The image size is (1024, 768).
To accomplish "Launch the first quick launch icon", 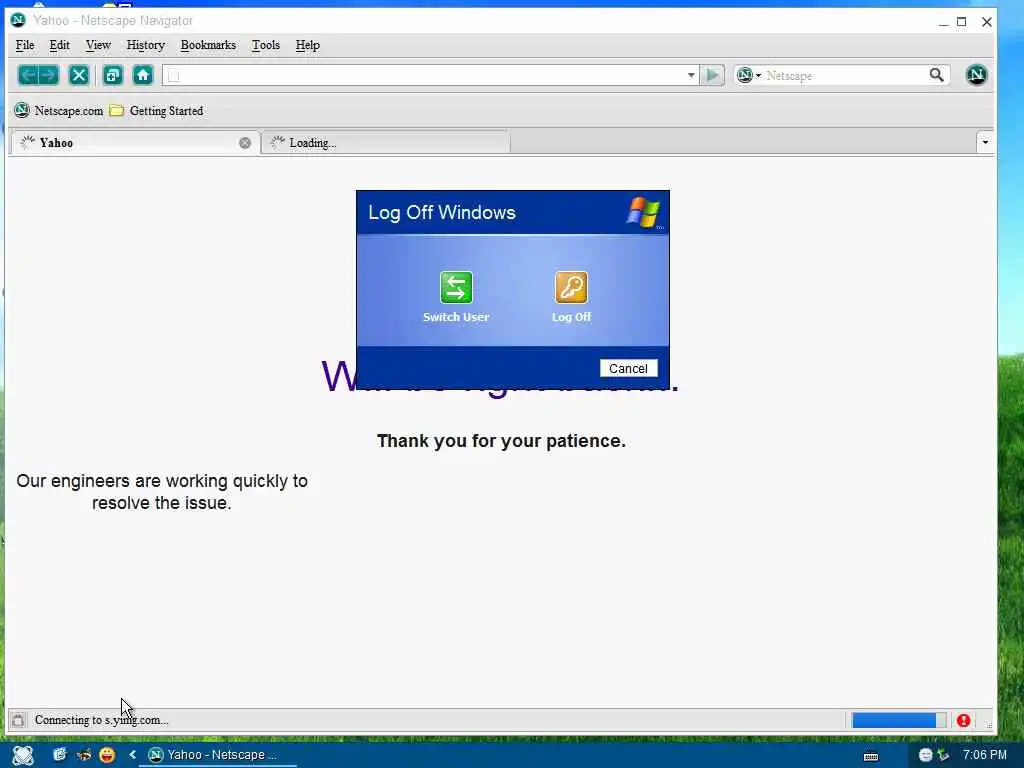I will point(60,755).
